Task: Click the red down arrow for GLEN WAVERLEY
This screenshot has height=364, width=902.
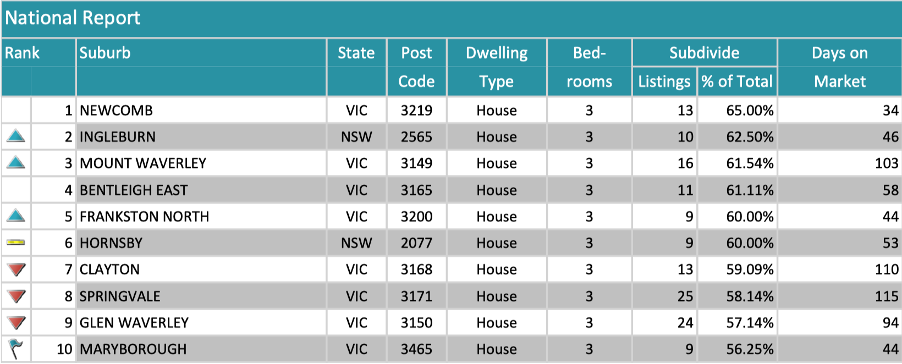Action: click(x=16, y=323)
